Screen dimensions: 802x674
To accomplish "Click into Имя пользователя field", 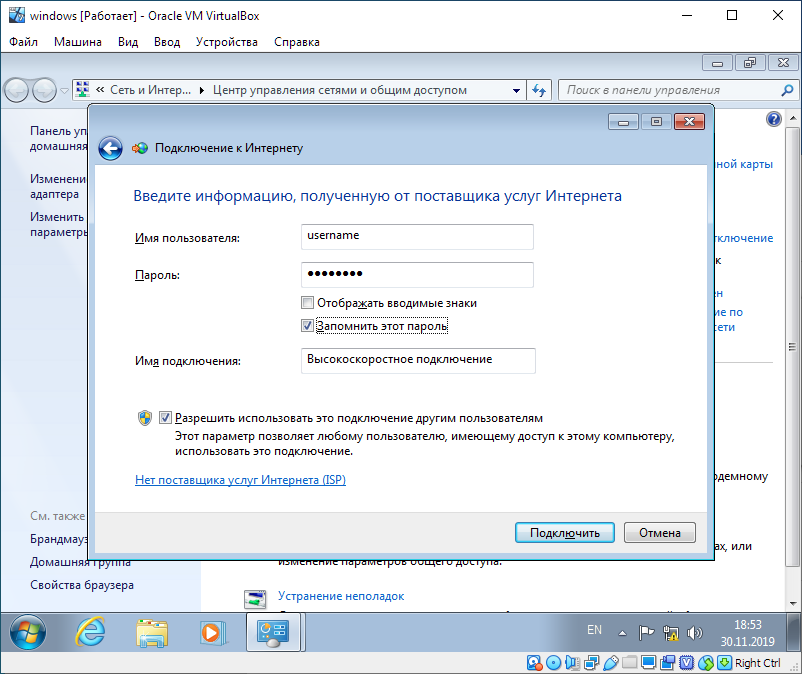I will click(x=417, y=237).
